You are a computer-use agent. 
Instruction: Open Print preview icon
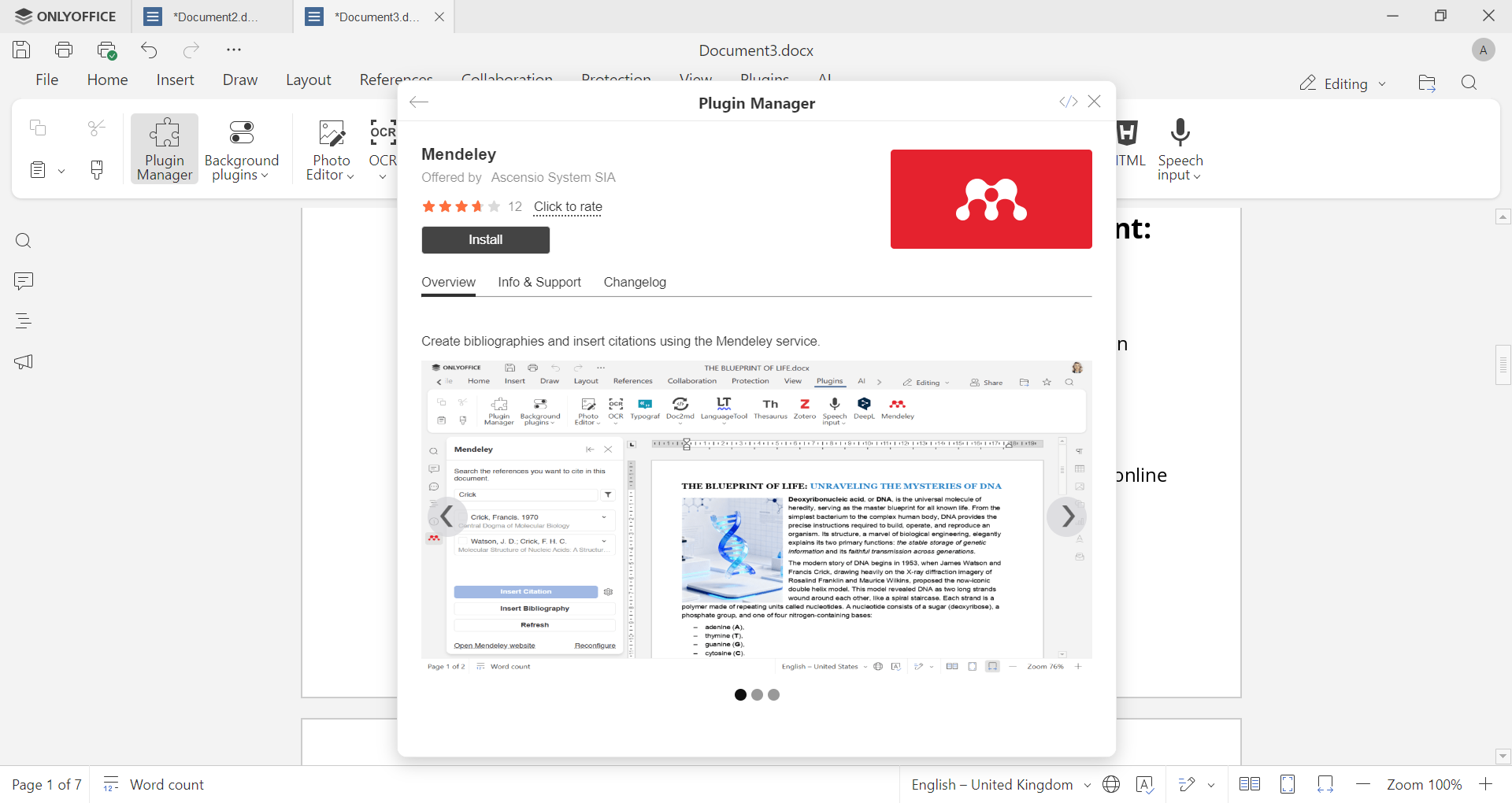(x=107, y=50)
